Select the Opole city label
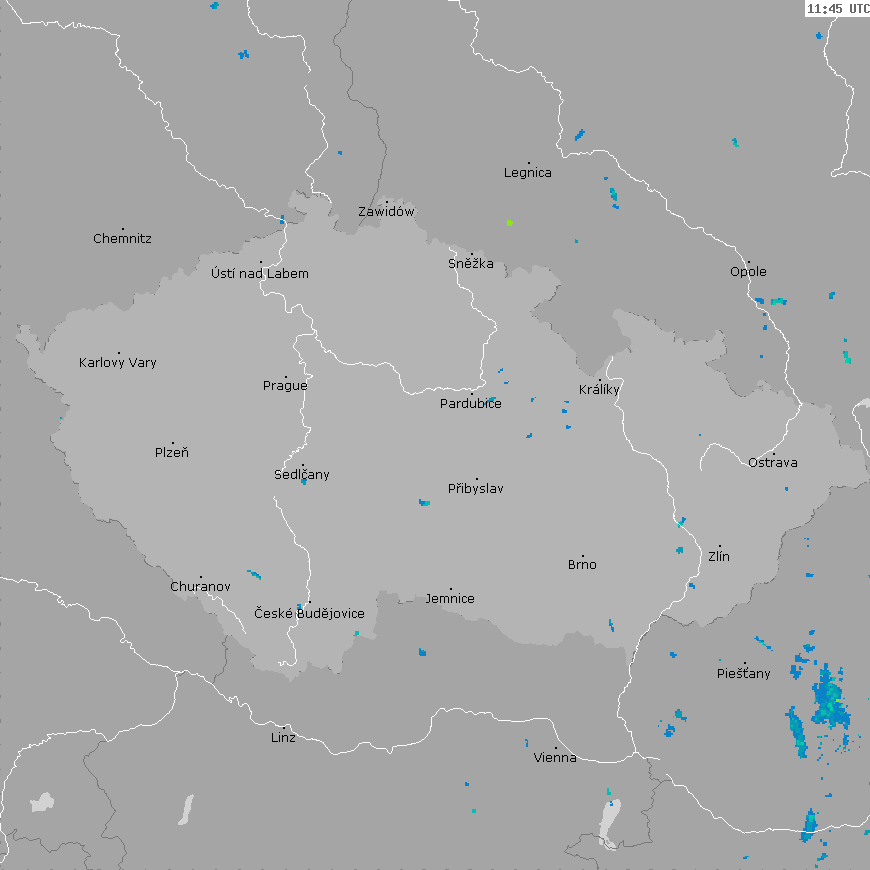The height and width of the screenshot is (870, 870). click(x=748, y=272)
